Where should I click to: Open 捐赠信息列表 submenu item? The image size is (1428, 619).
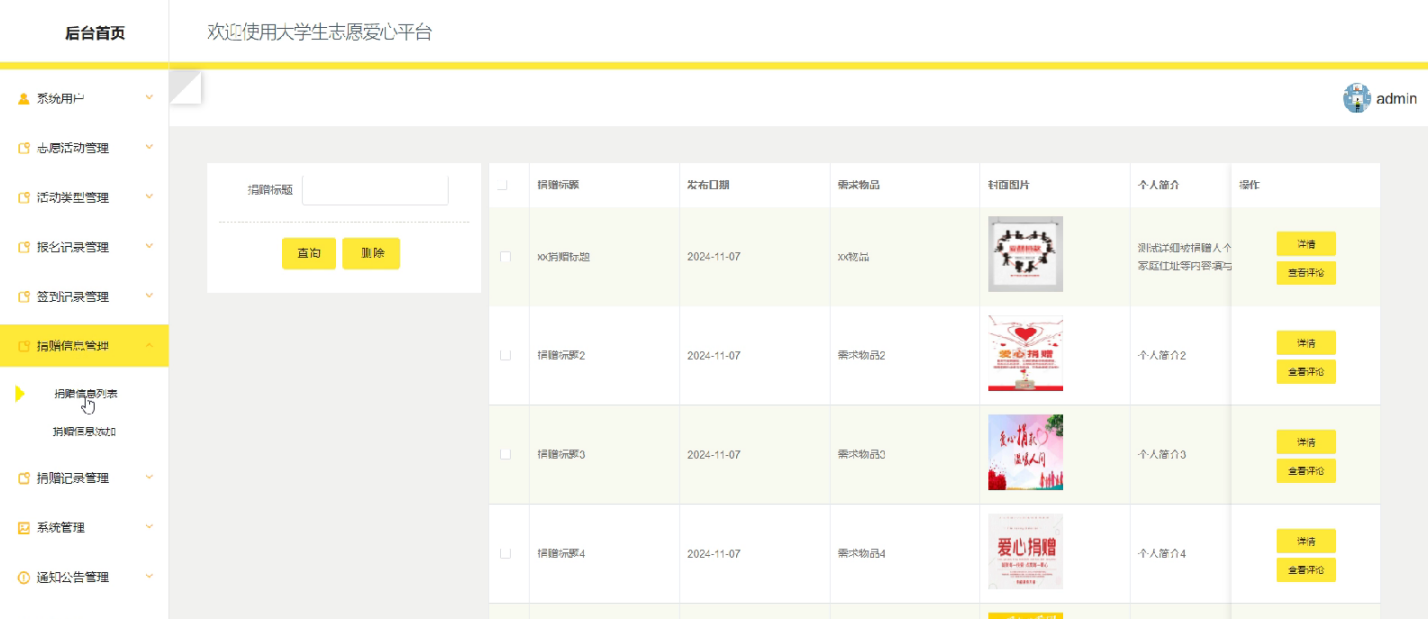[85, 394]
